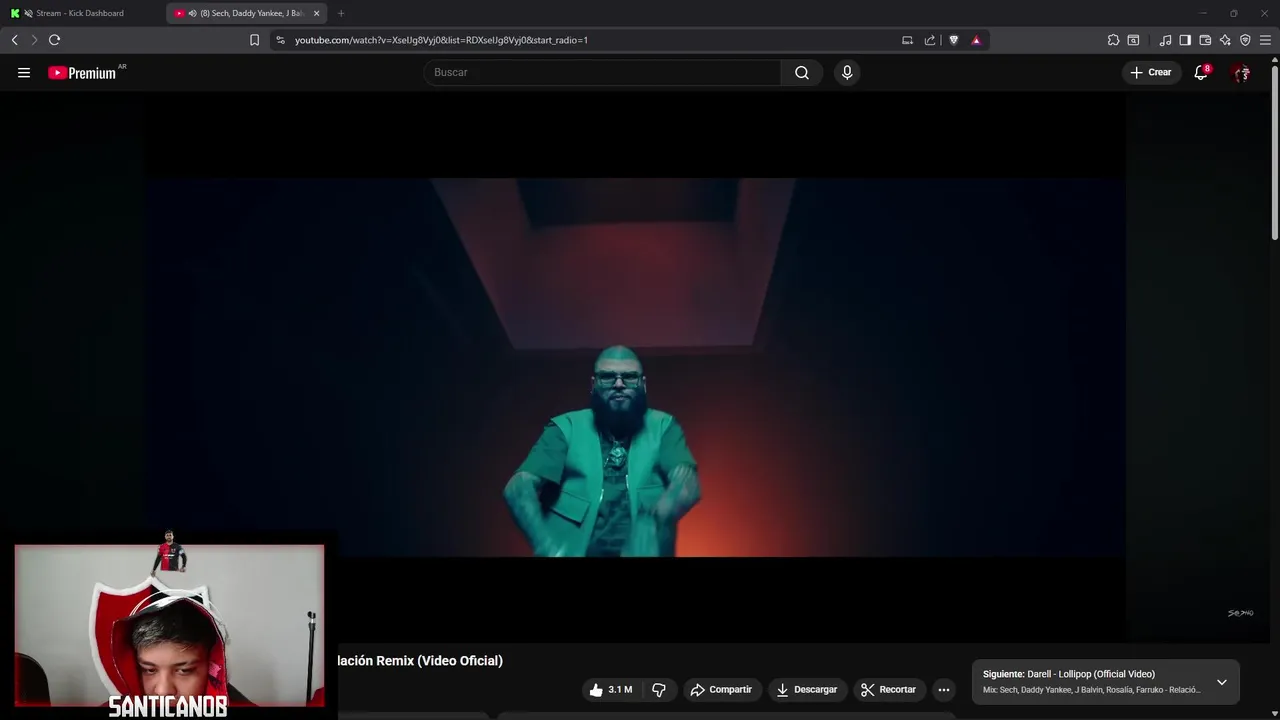
Task: Go back in browser history
Action: (14, 40)
